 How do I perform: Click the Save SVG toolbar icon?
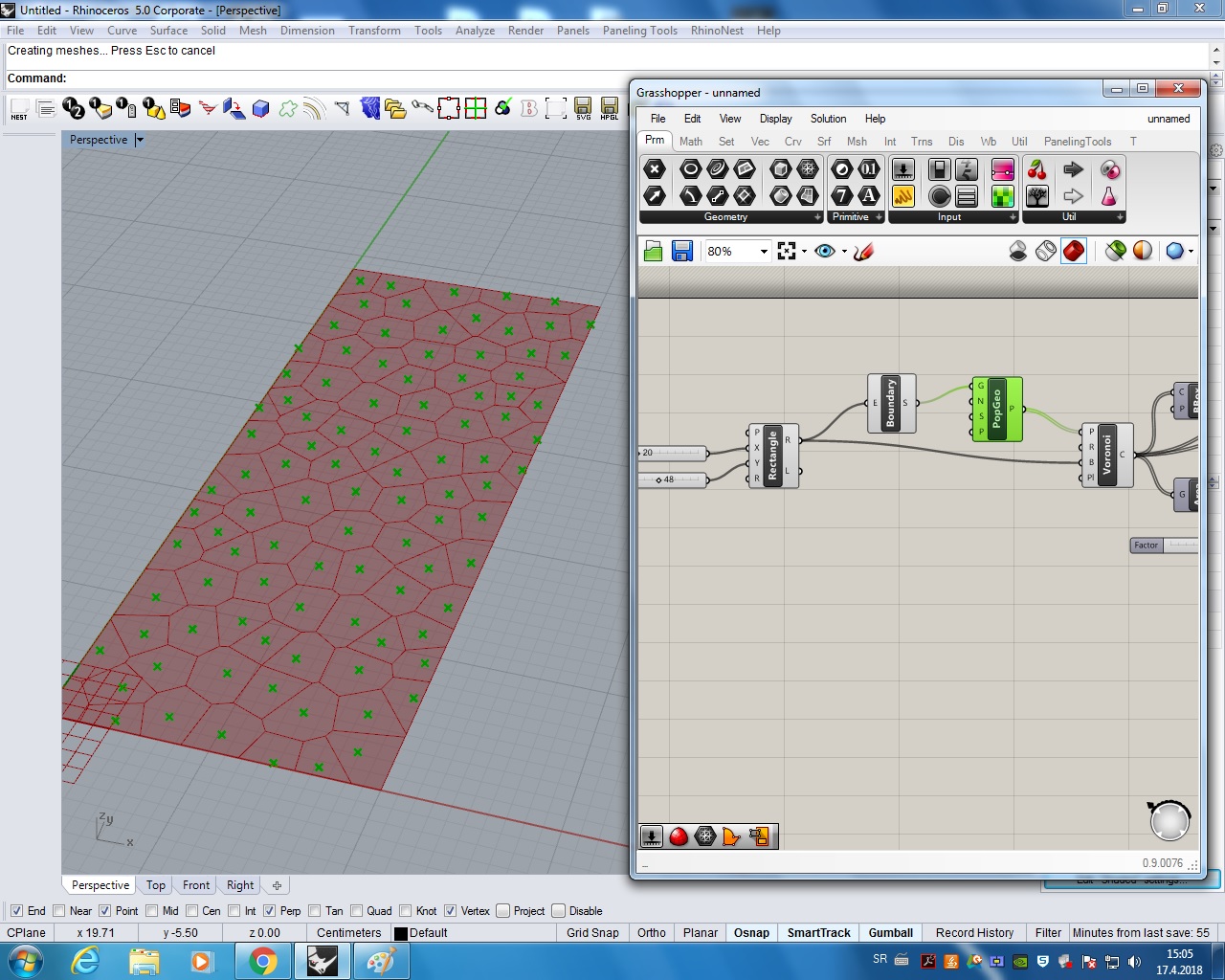[583, 108]
